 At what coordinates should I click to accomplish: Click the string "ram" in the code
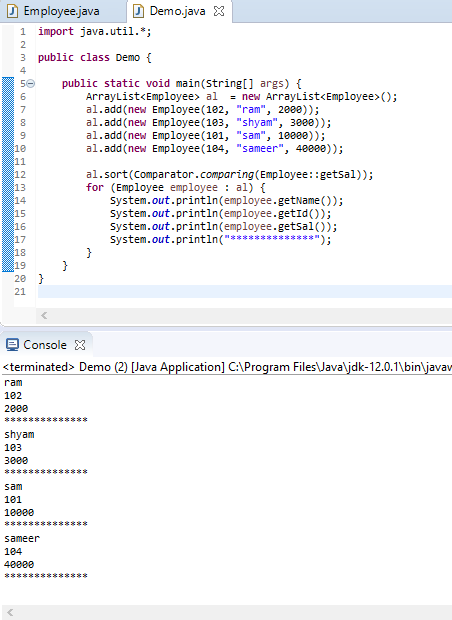click(251, 110)
